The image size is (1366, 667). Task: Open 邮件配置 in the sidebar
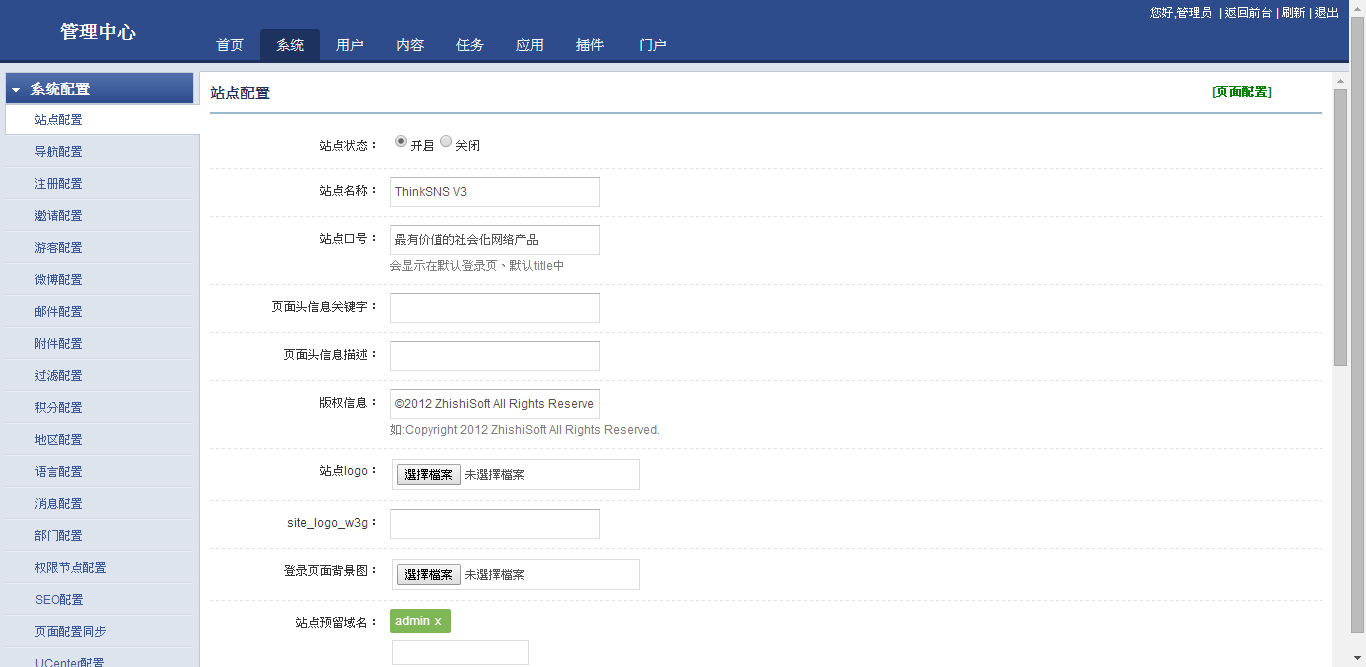click(x=58, y=312)
